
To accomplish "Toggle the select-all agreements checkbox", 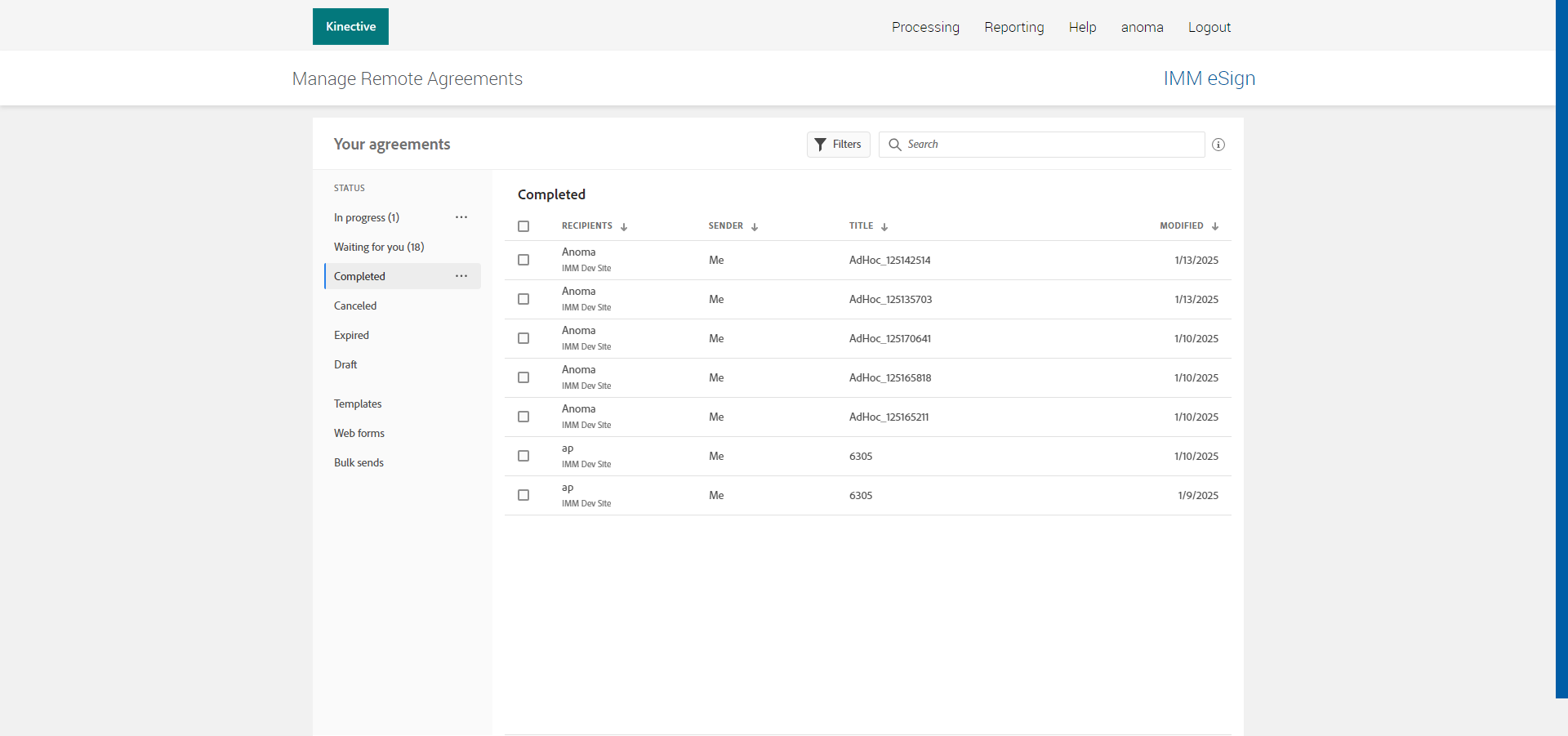I will pyautogui.click(x=523, y=226).
